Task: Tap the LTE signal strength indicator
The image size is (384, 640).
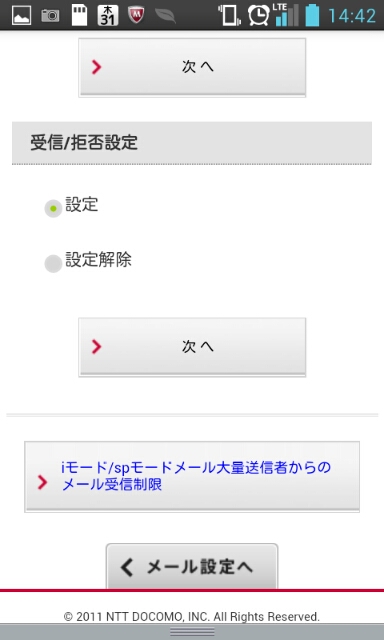Action: [x=286, y=15]
